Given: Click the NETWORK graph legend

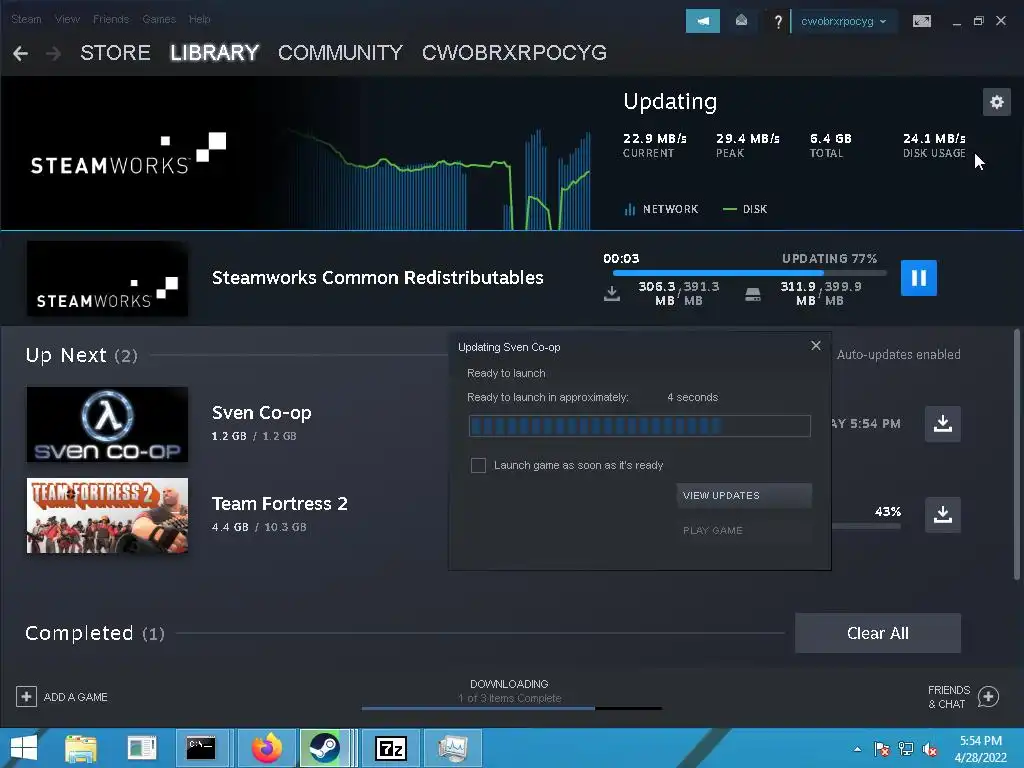Looking at the screenshot, I should coord(661,209).
